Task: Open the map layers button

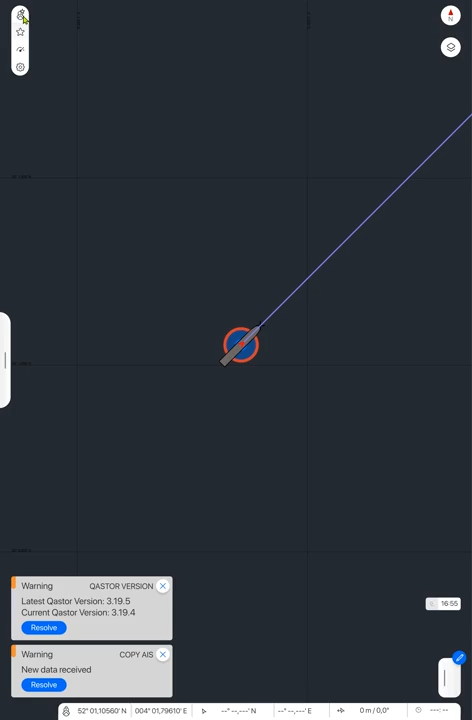Action: point(450,47)
